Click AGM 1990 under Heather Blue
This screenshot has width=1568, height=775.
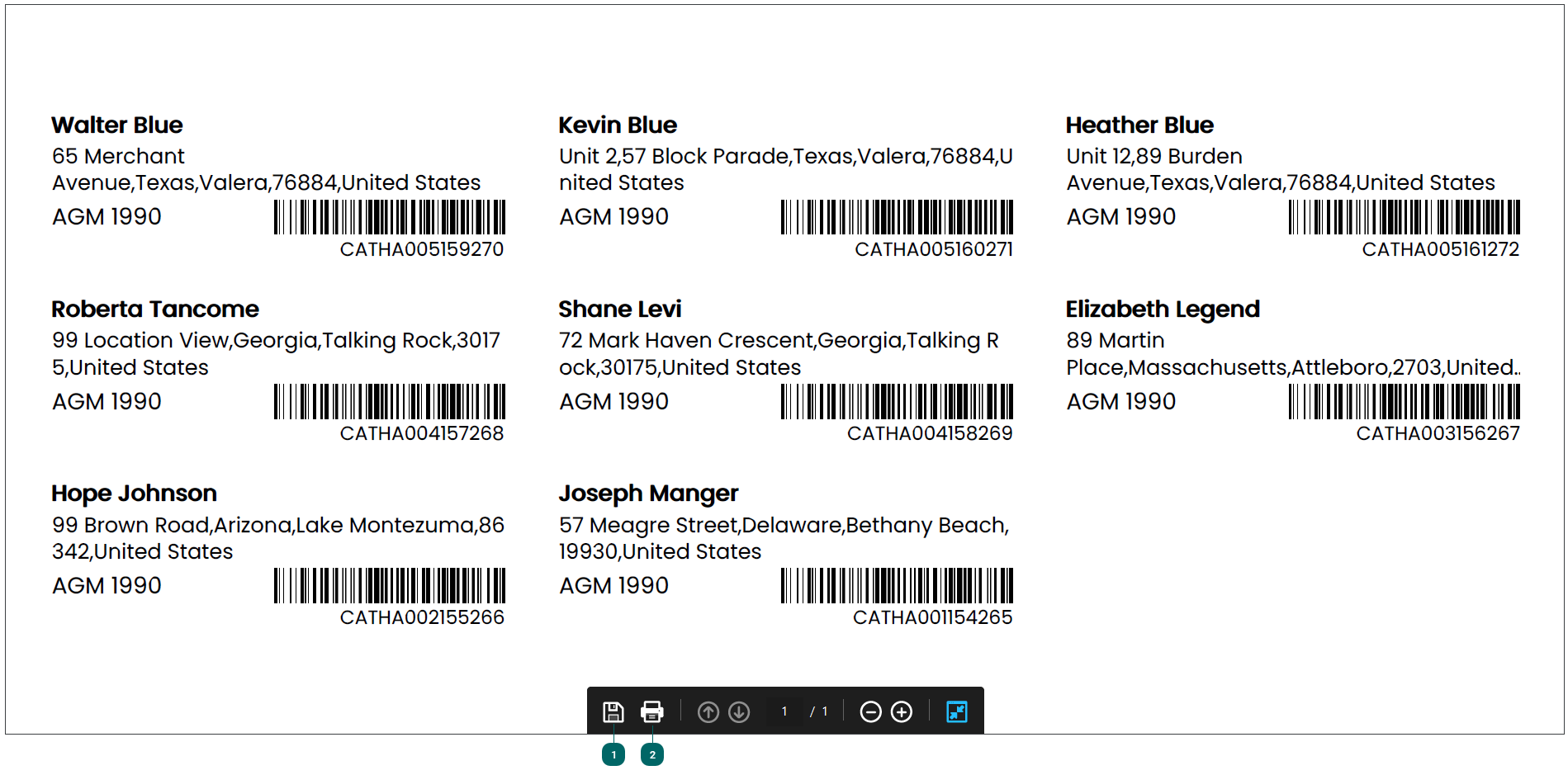[x=1120, y=217]
